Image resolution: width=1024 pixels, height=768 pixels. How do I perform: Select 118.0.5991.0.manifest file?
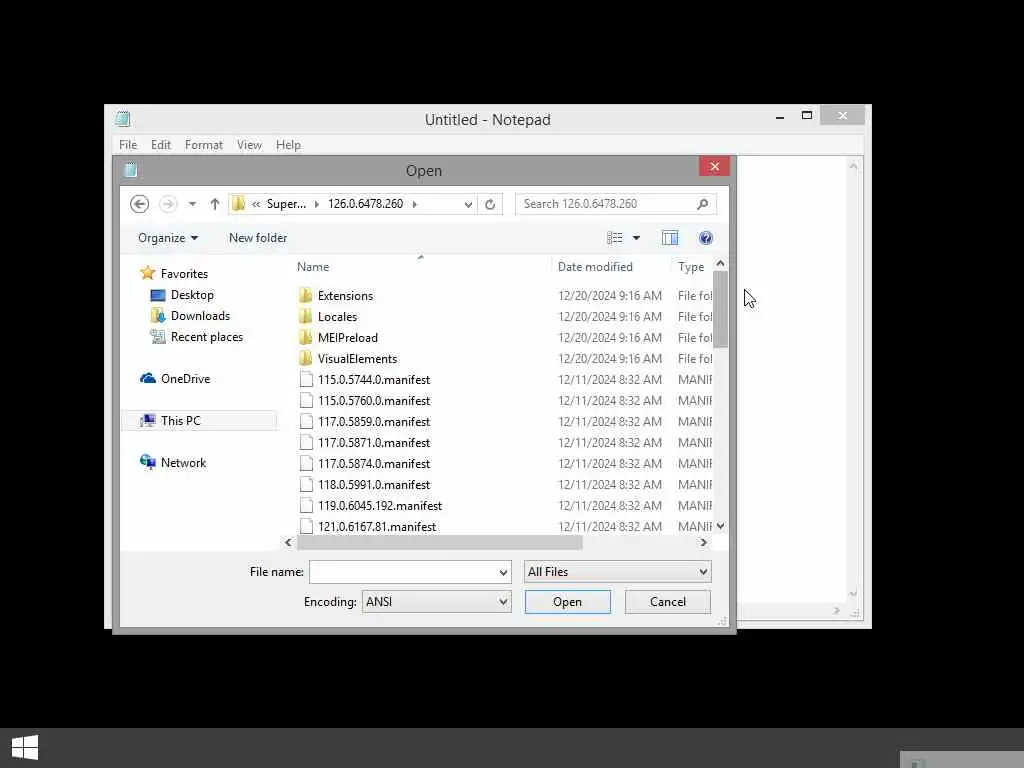click(374, 484)
